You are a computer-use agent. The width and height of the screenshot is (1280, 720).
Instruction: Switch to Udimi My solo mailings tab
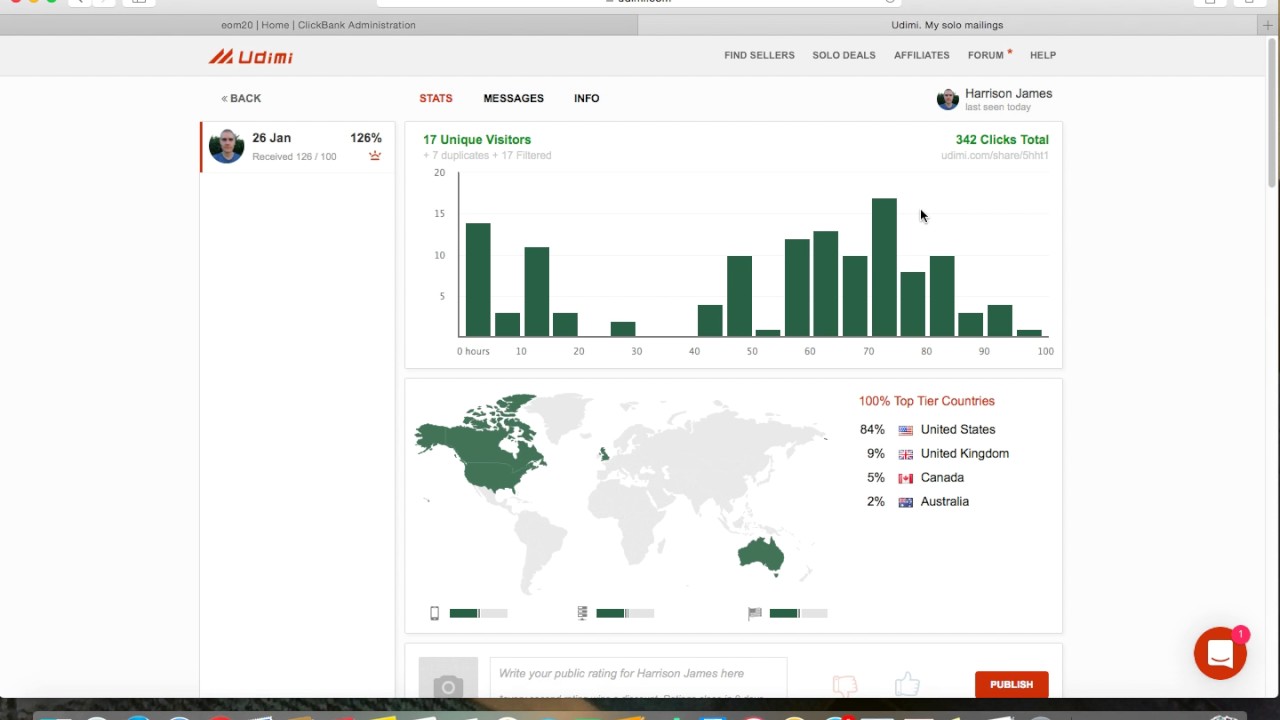947,25
